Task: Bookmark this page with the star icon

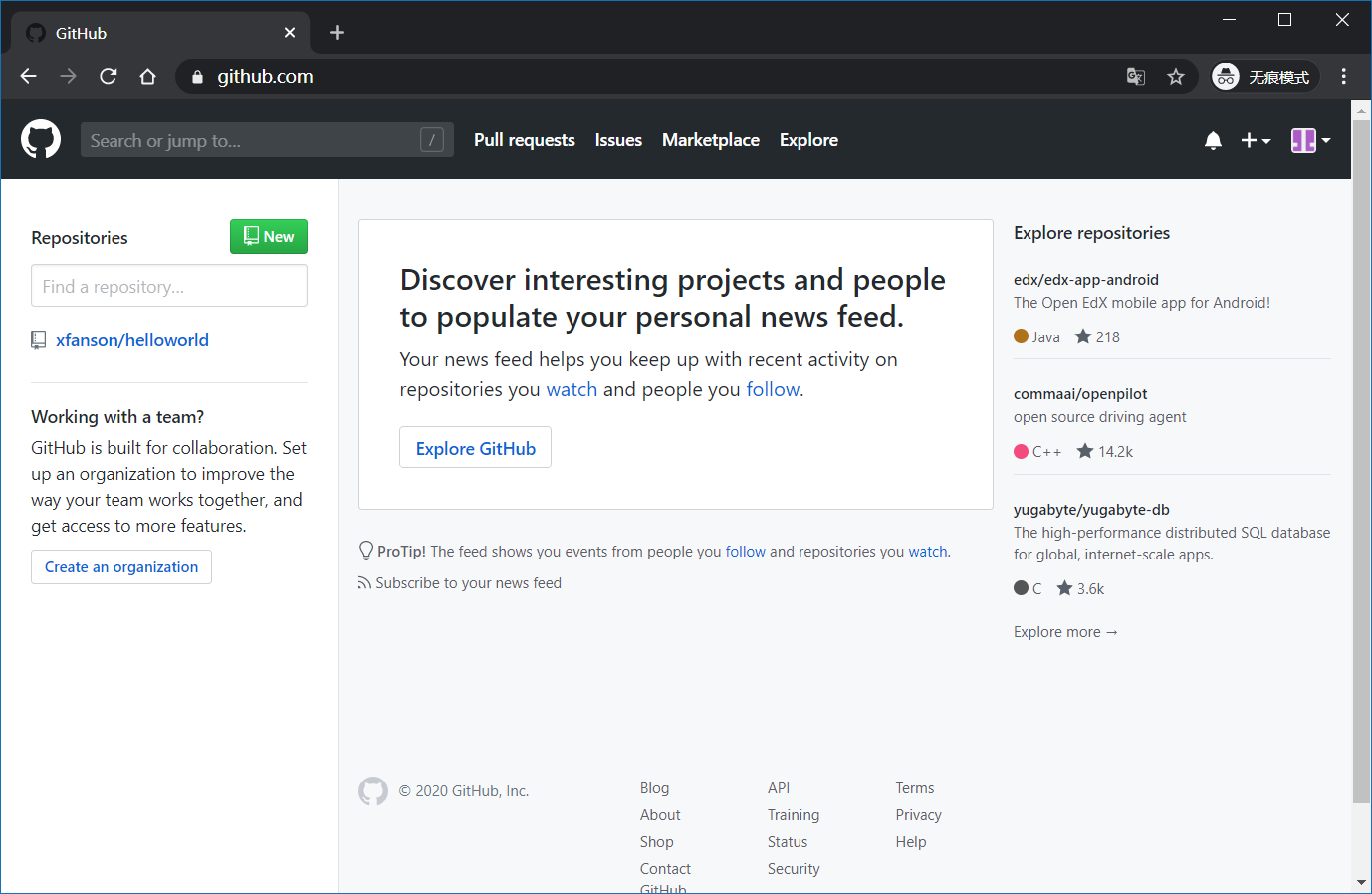Action: (1176, 77)
